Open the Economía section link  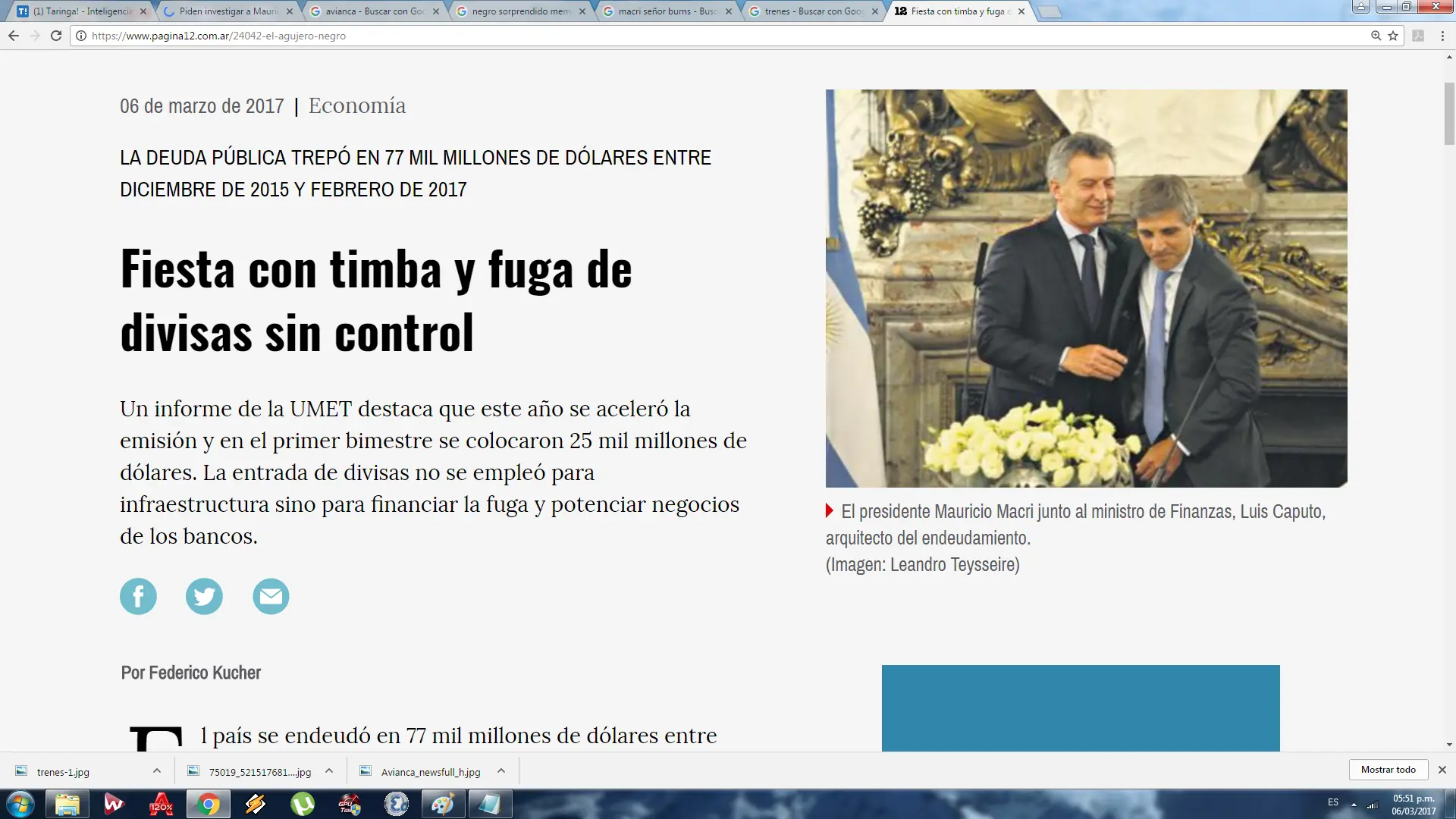point(356,105)
